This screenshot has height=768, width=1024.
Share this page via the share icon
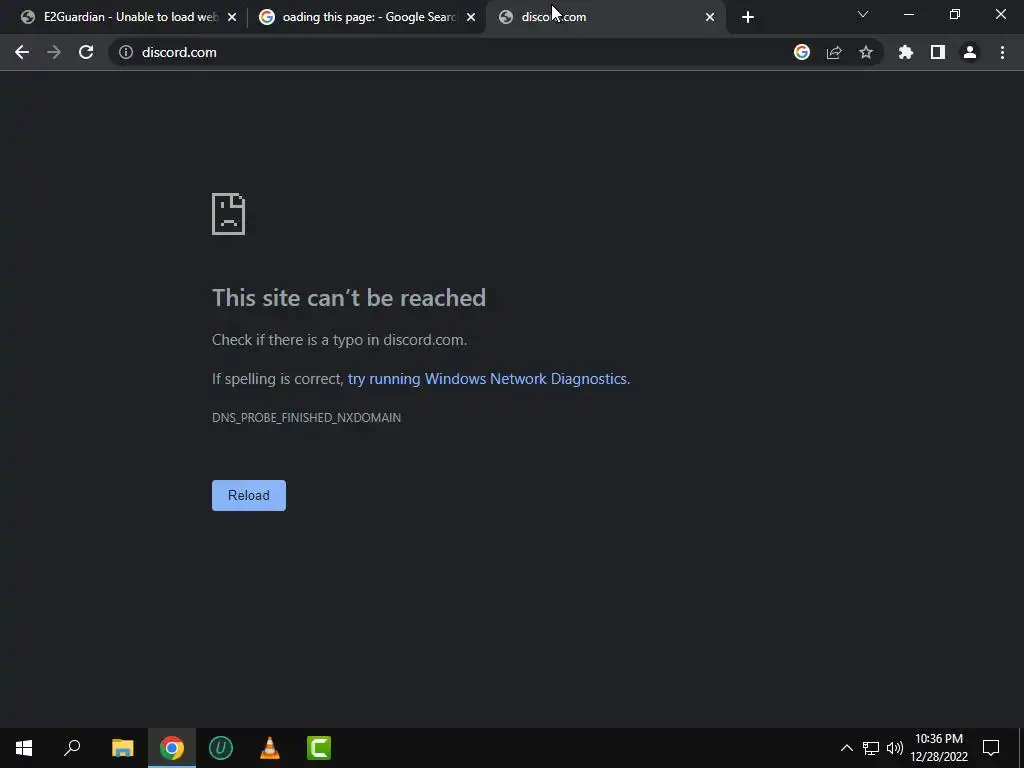tap(834, 52)
